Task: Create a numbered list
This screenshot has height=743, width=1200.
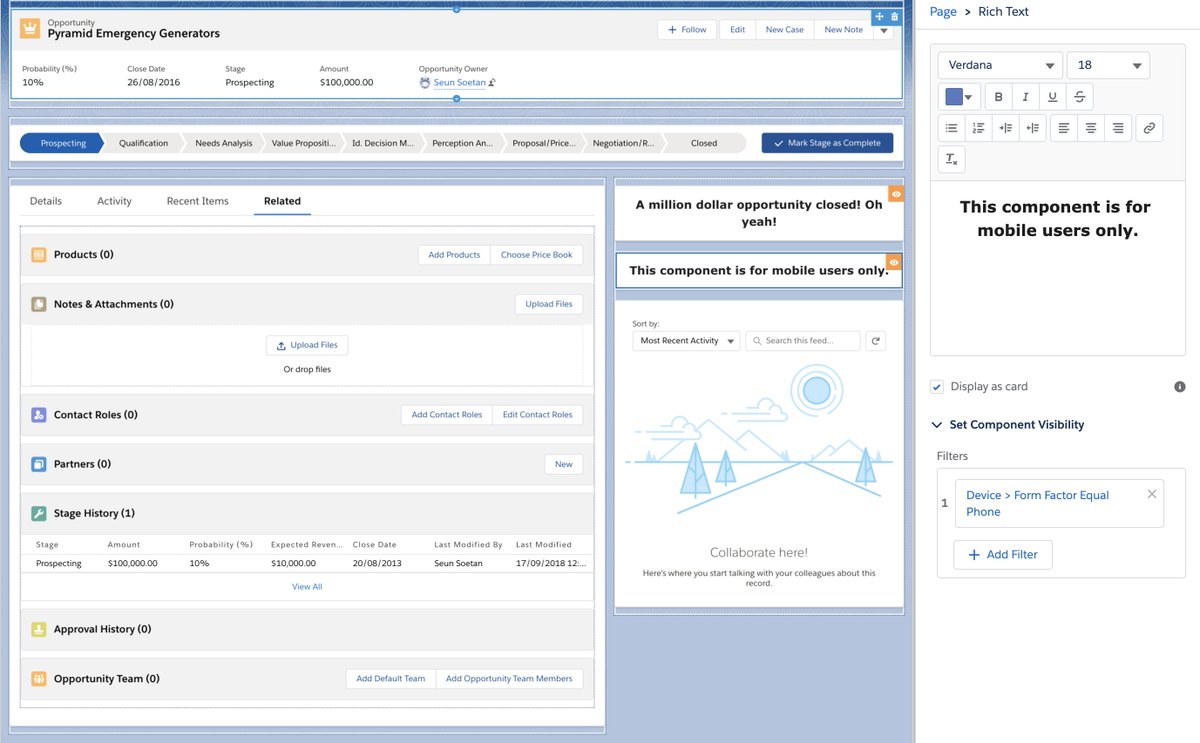Action: point(978,128)
